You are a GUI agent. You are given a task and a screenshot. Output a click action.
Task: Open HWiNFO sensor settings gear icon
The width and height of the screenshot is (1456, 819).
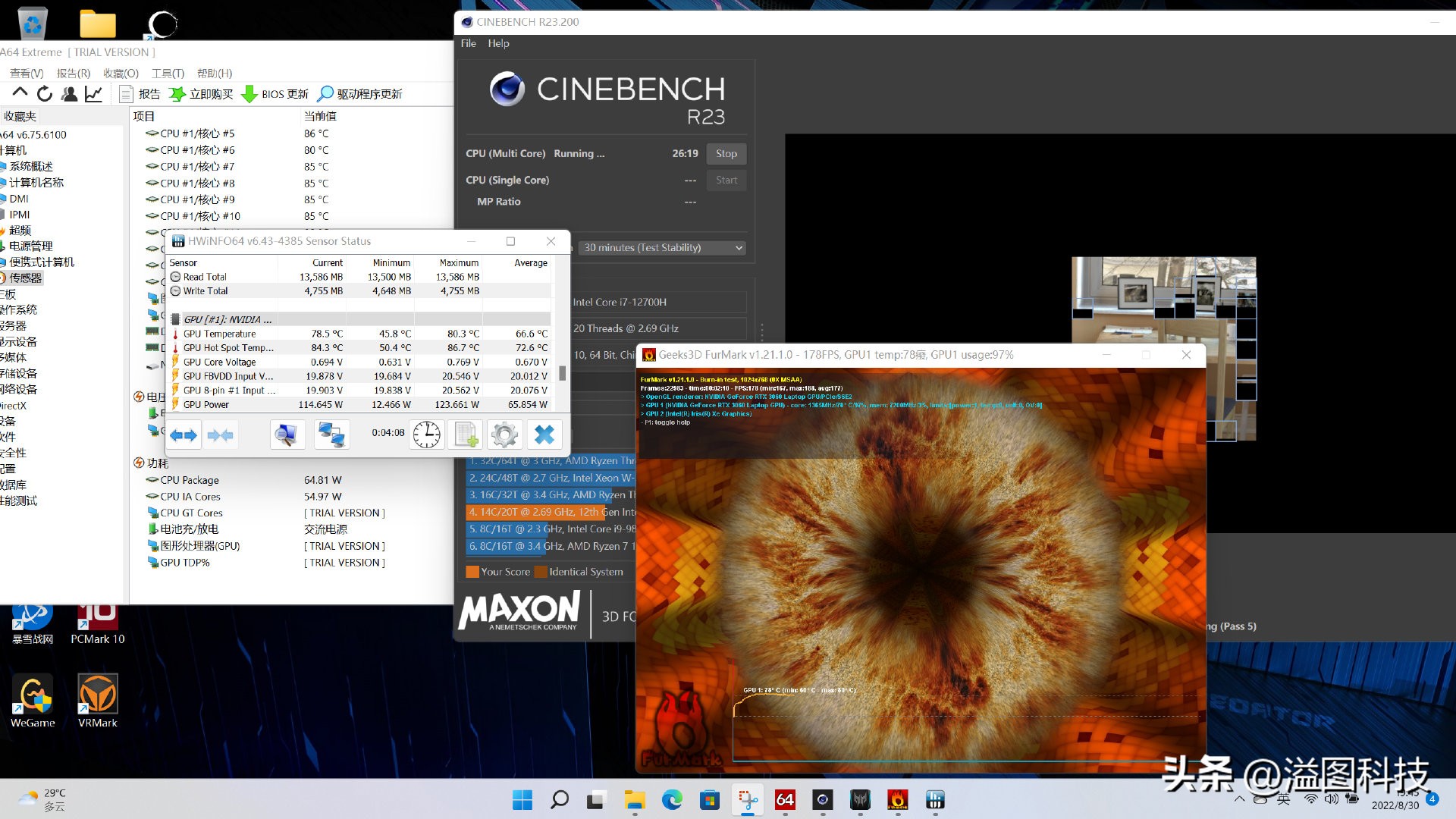pyautogui.click(x=504, y=435)
